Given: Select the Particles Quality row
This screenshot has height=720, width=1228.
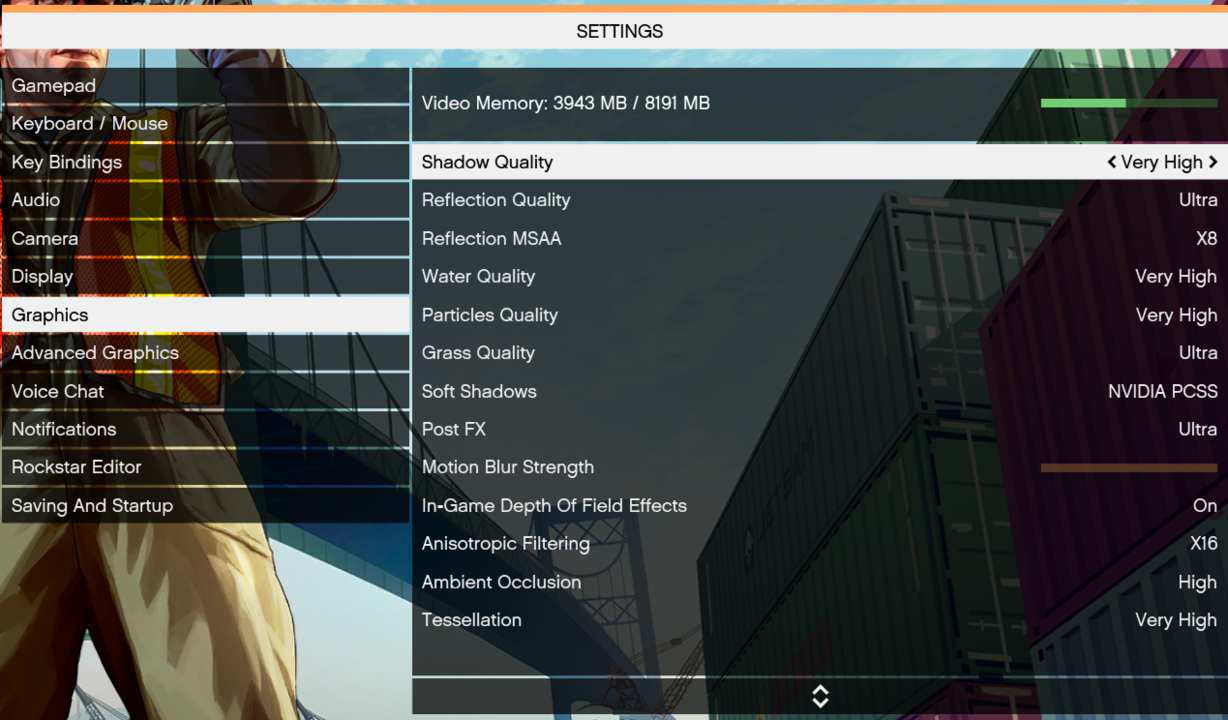Looking at the screenshot, I should coord(820,315).
